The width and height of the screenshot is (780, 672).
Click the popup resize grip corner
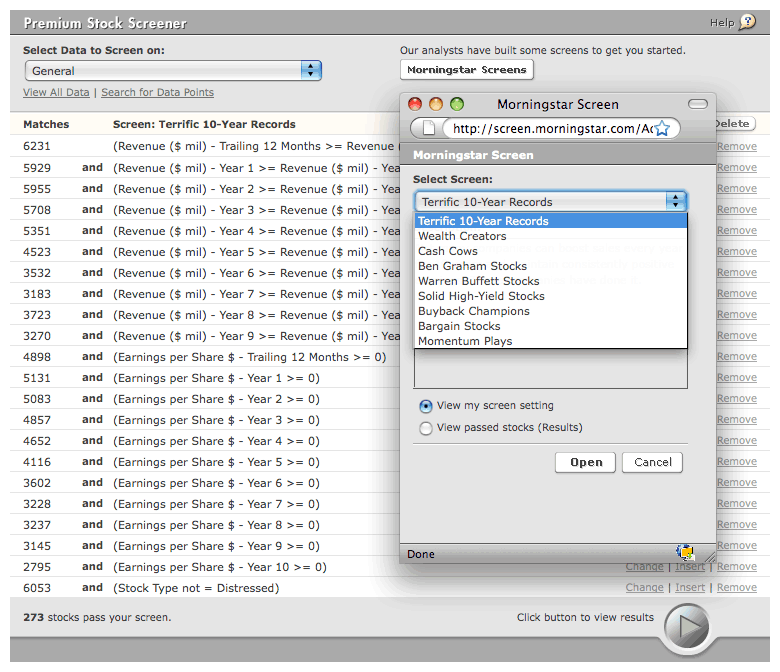click(710, 557)
